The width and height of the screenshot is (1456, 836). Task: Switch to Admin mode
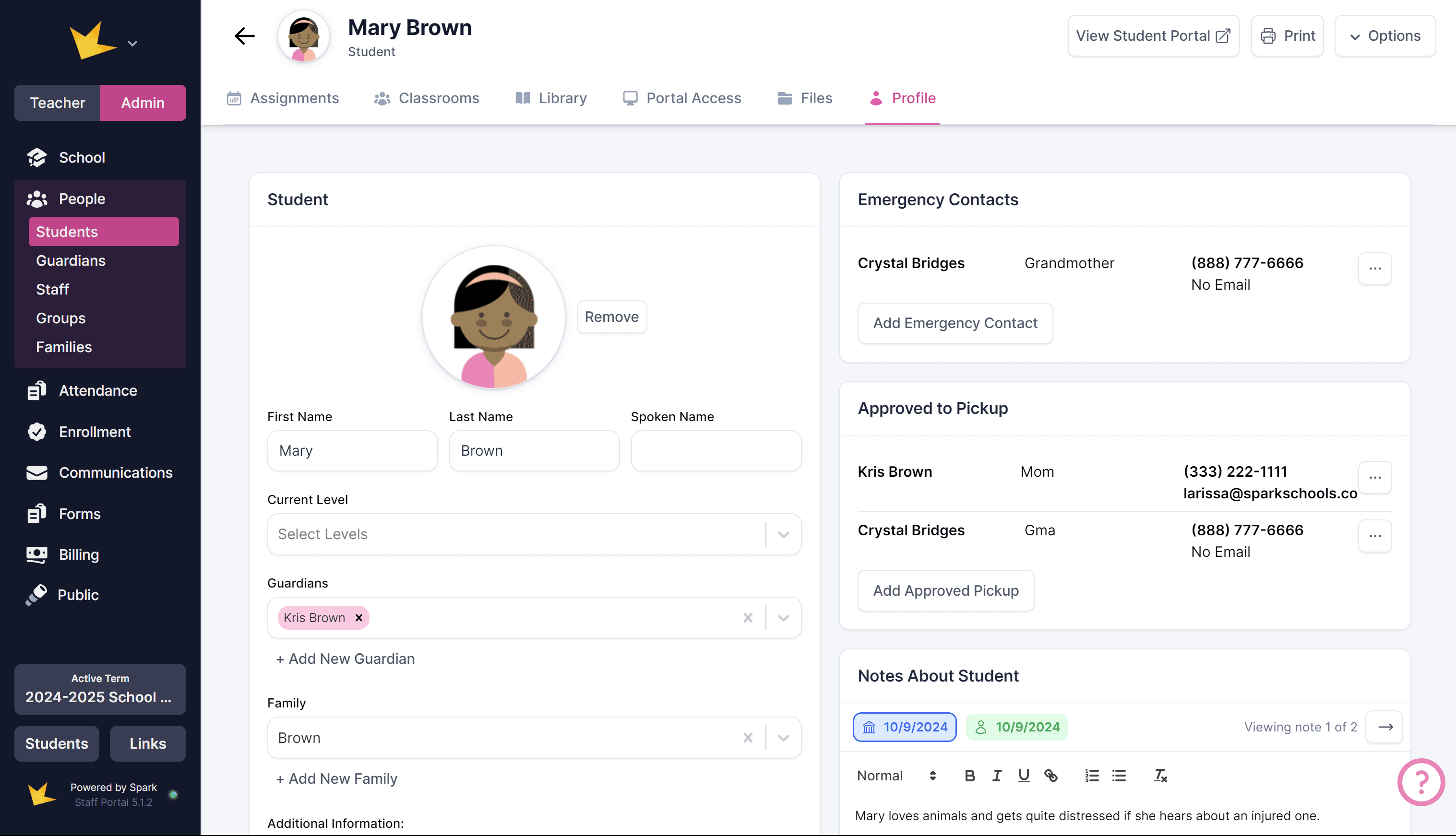[x=143, y=103]
